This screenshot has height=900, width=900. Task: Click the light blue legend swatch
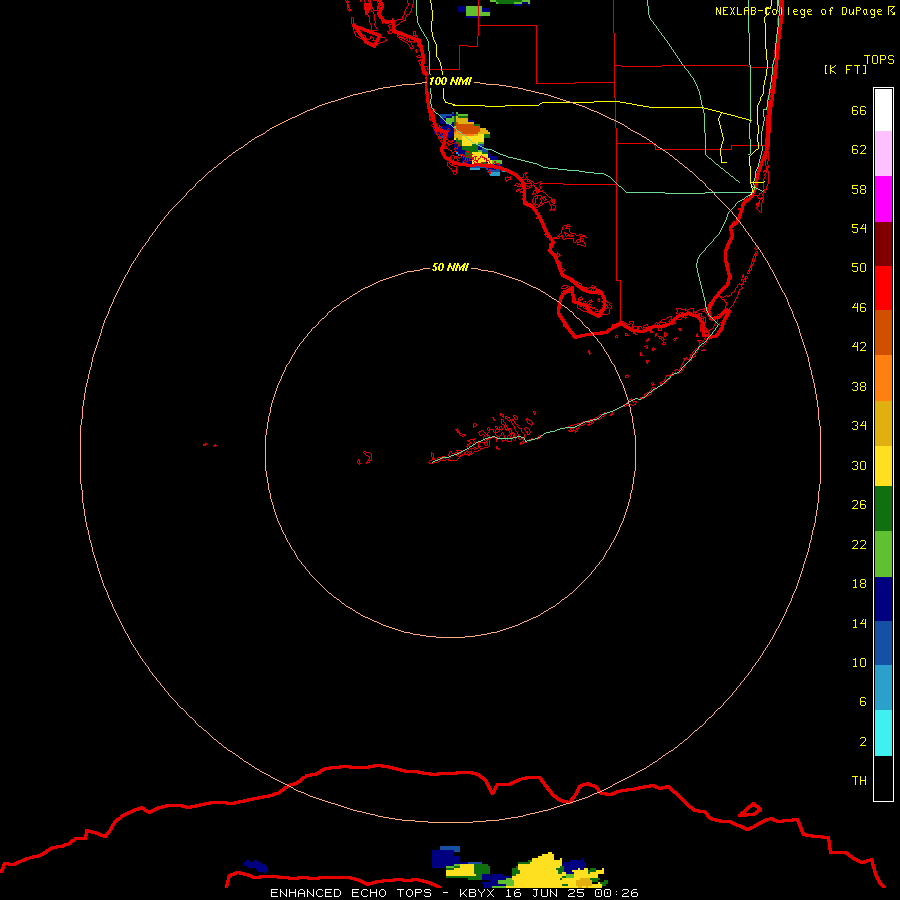(883, 688)
